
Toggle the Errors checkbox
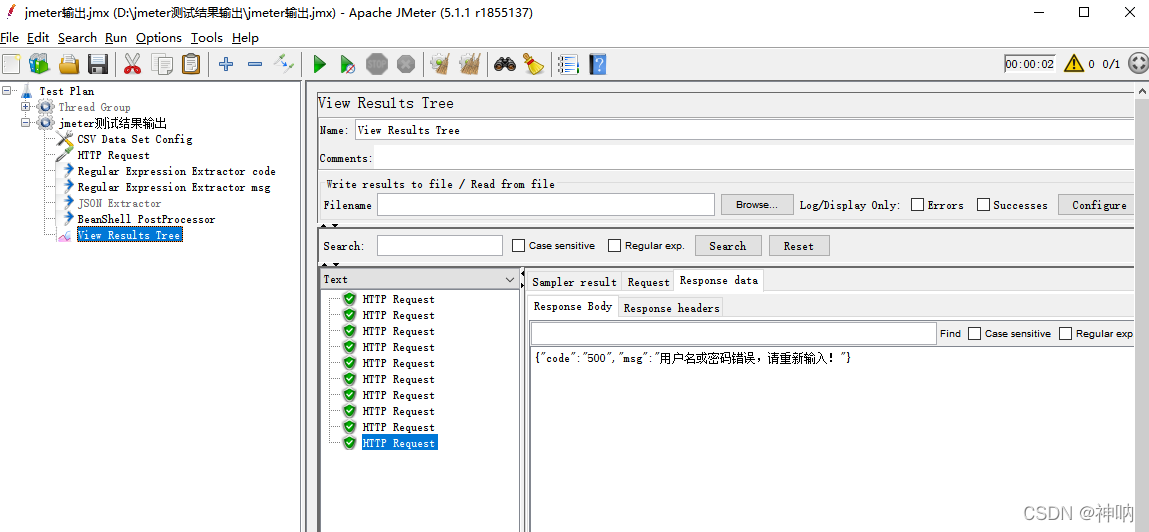tap(917, 205)
